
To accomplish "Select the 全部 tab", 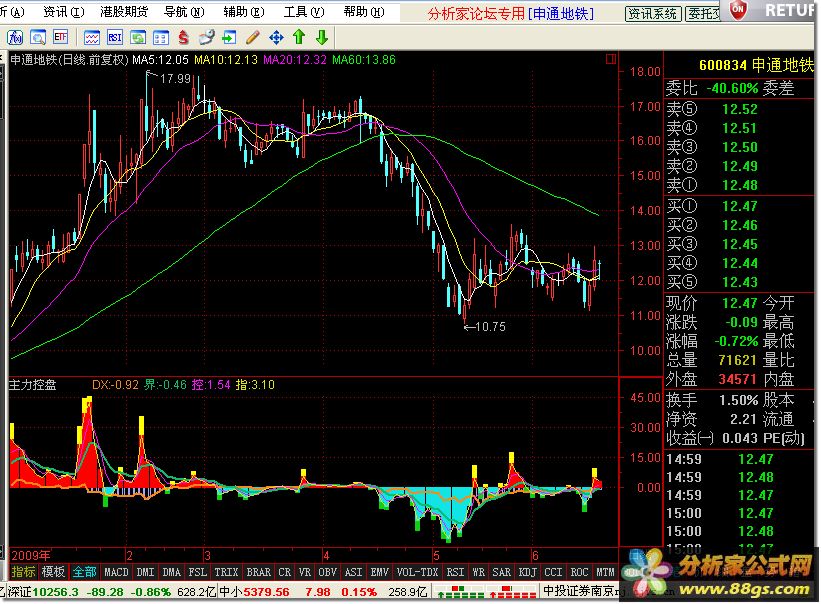I will tap(84, 572).
